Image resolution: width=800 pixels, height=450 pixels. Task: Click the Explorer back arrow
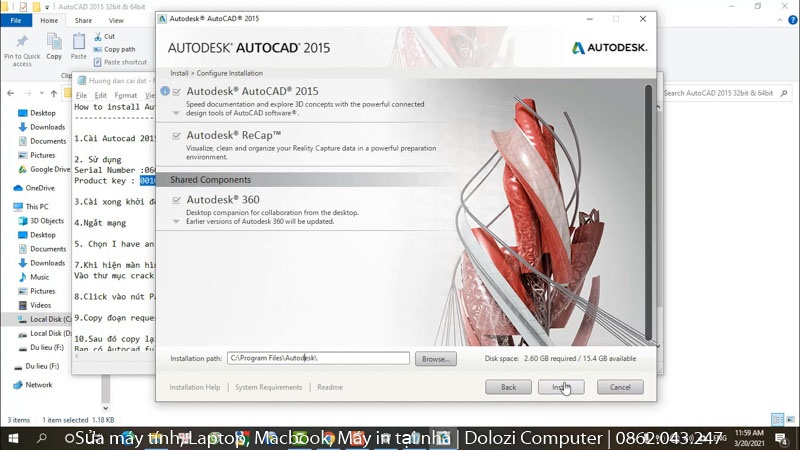pyautogui.click(x=11, y=93)
